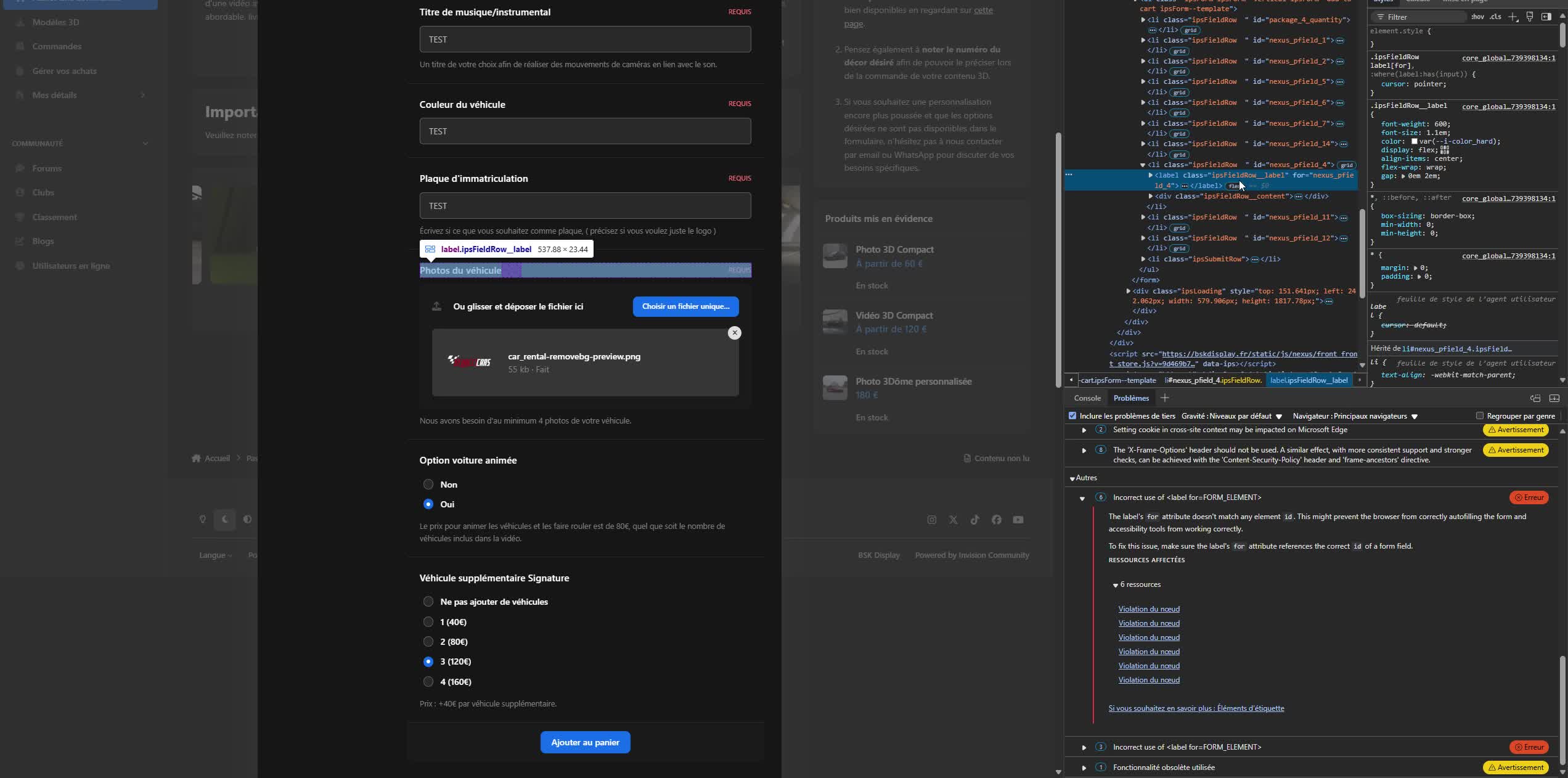
Task: Open Gravité levels dropdown
Action: (x=1231, y=416)
